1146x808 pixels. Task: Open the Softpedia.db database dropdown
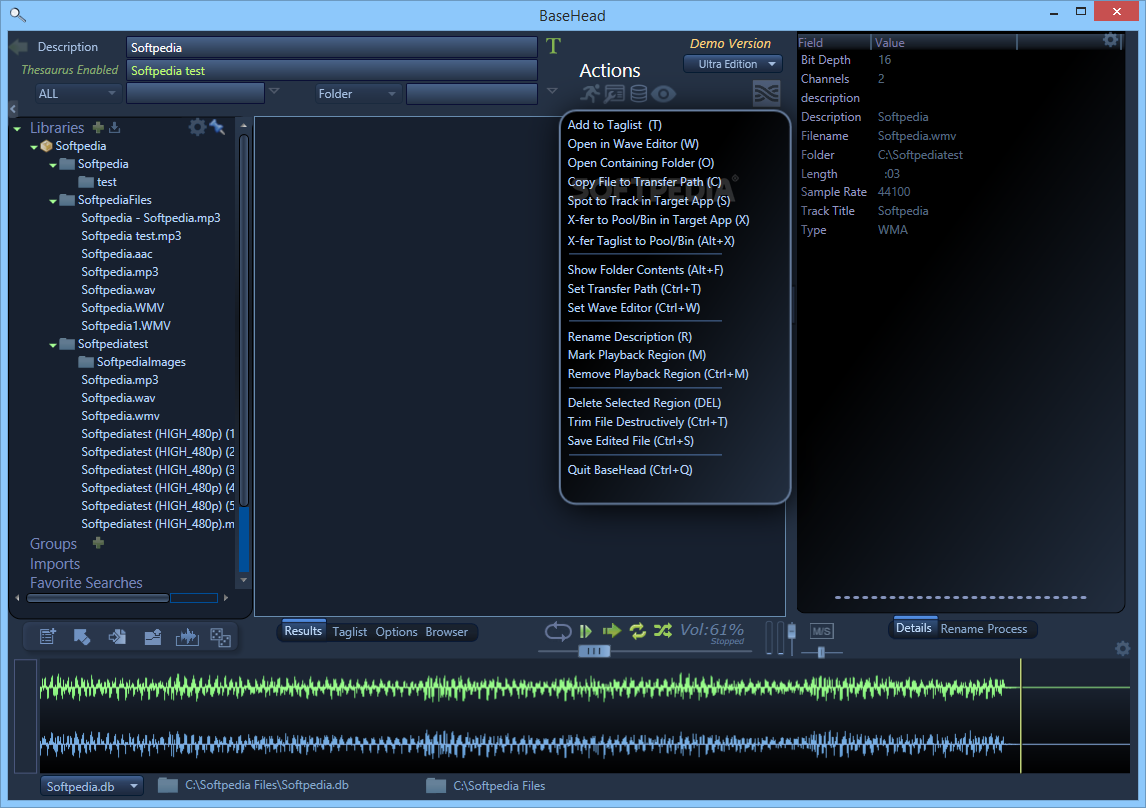click(x=91, y=786)
